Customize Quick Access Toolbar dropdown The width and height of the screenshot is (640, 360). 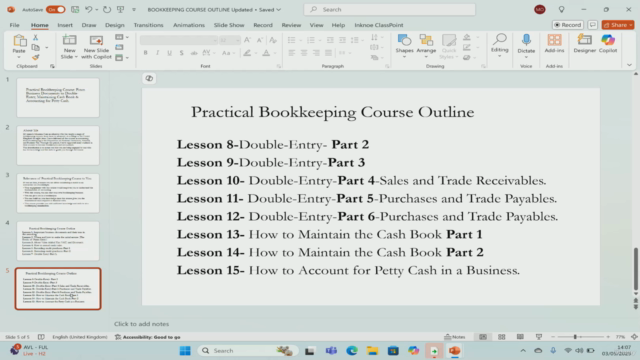134,9
